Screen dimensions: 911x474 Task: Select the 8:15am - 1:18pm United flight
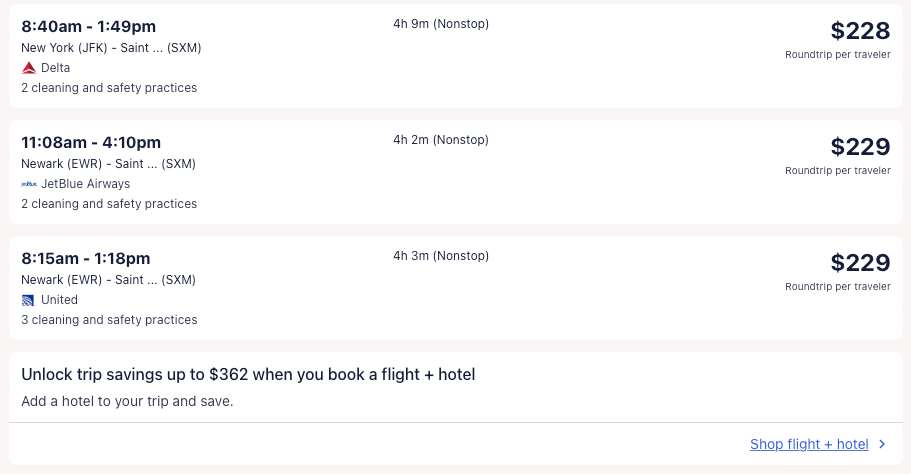coord(86,258)
